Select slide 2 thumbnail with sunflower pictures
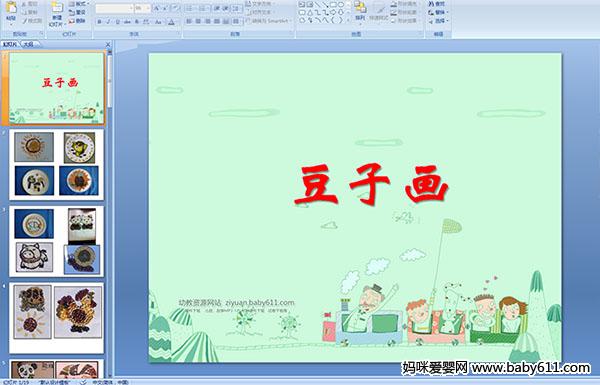This screenshot has width=600, height=385. coord(56,165)
